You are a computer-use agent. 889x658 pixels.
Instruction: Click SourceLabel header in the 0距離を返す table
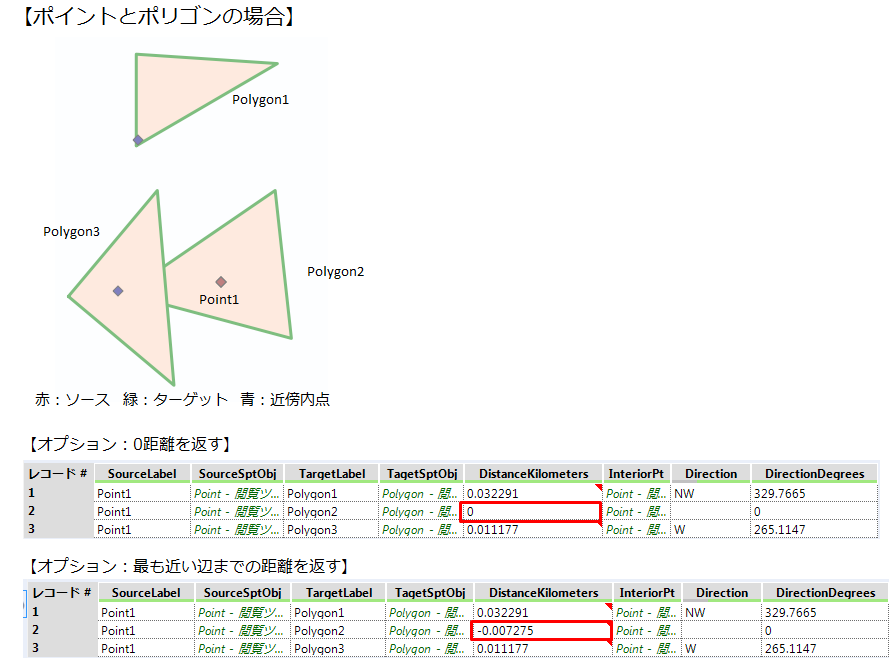point(142,474)
